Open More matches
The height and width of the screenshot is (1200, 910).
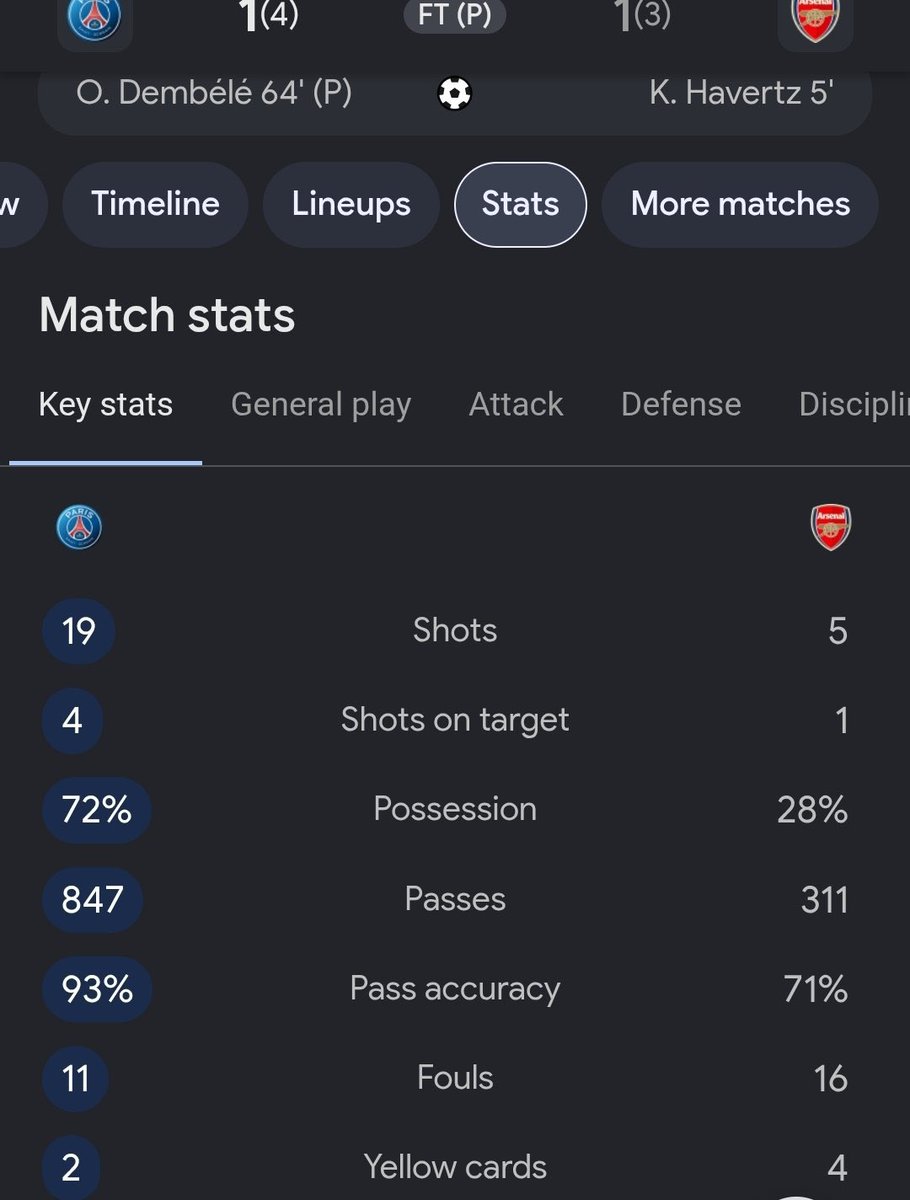[740, 204]
